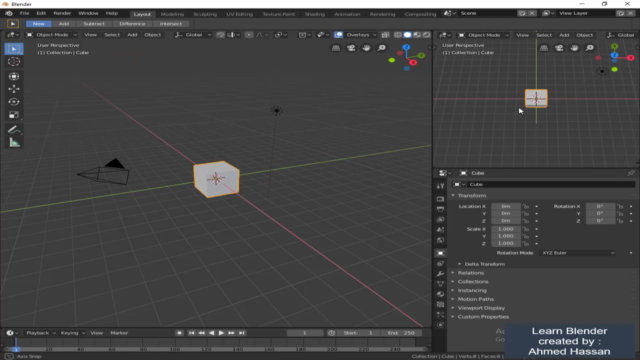
Task: Open the Object Data mesh tab
Action: [x=440, y=284]
